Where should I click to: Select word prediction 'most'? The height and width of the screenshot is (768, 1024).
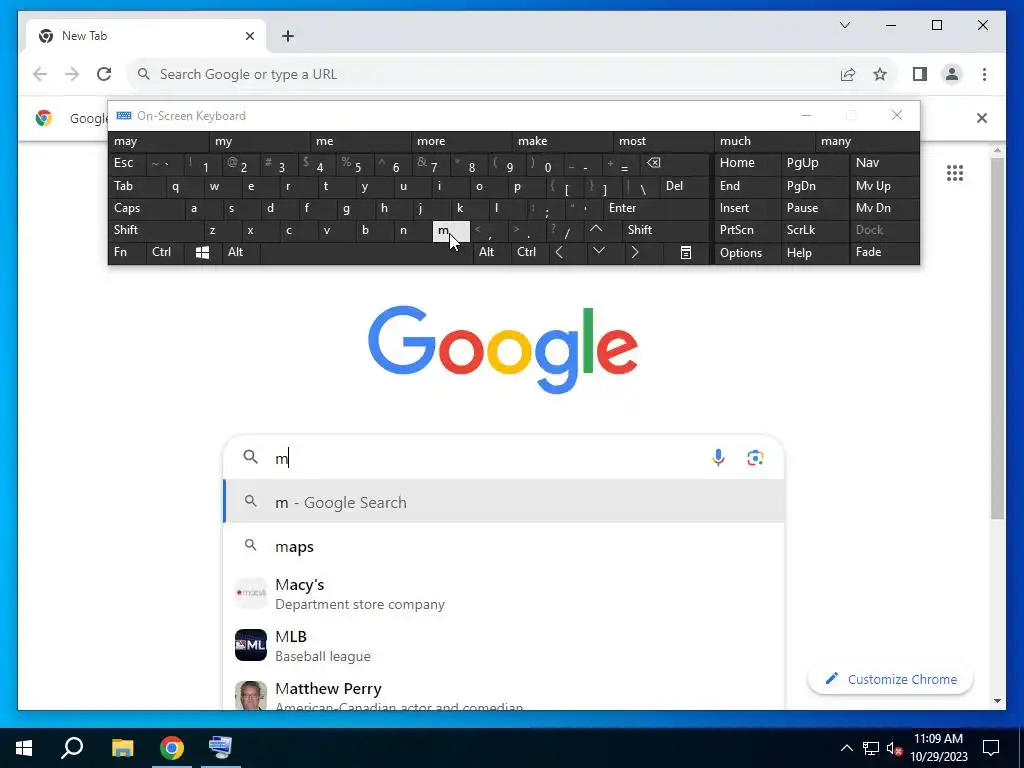click(x=664, y=142)
